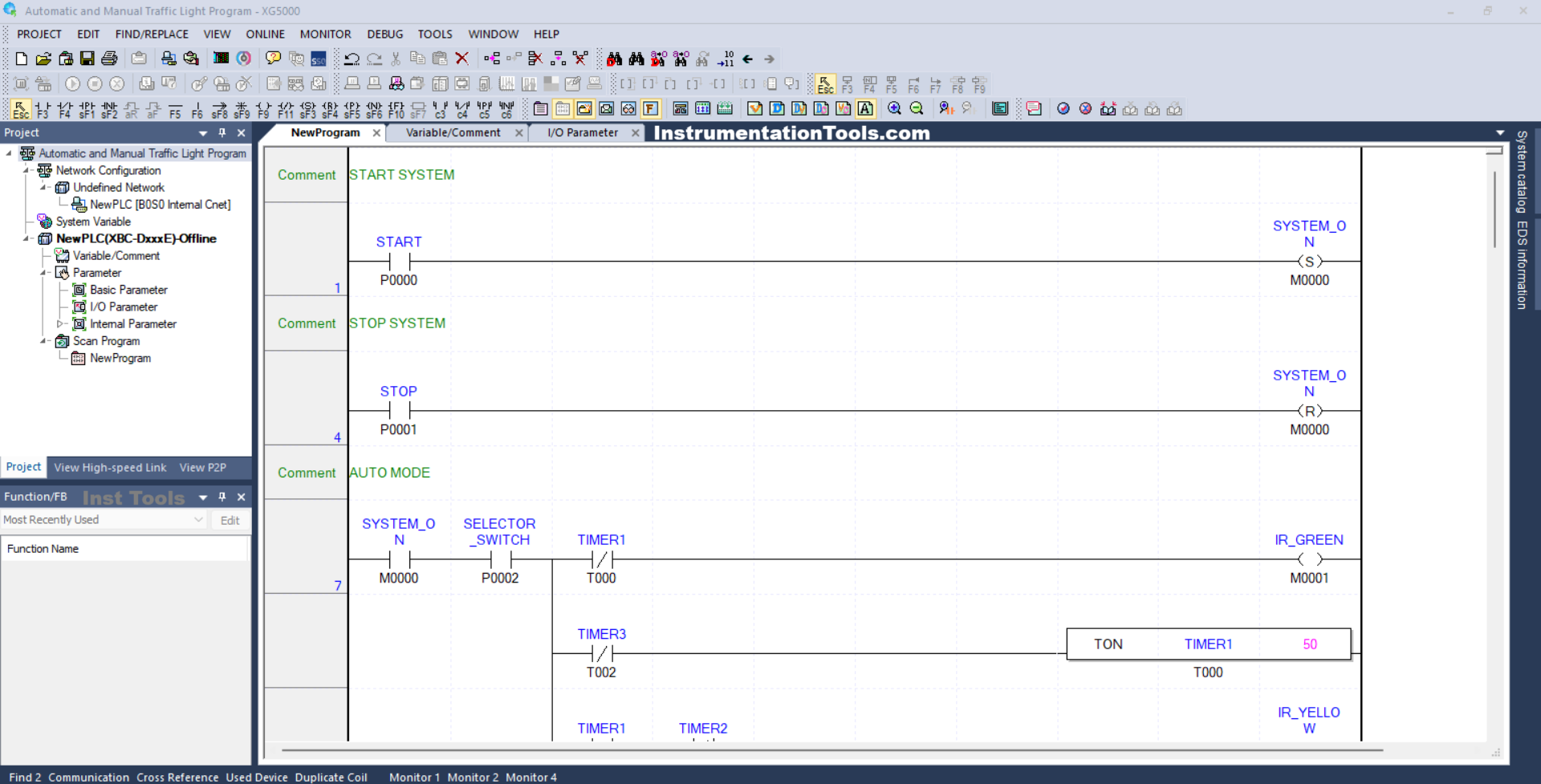Collapse Network Configuration tree node
Image resolution: width=1541 pixels, height=784 pixels.
pos(26,170)
